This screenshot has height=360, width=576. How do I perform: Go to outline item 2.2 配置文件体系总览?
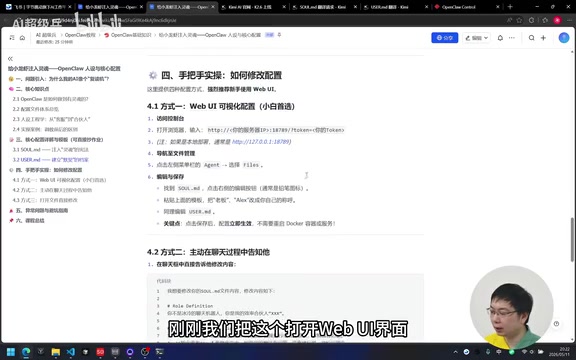click(x=36, y=109)
